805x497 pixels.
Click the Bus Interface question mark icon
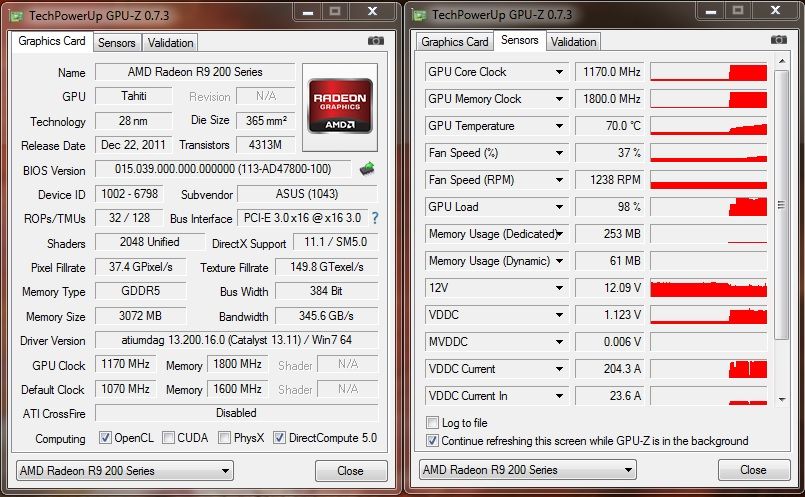point(375,218)
